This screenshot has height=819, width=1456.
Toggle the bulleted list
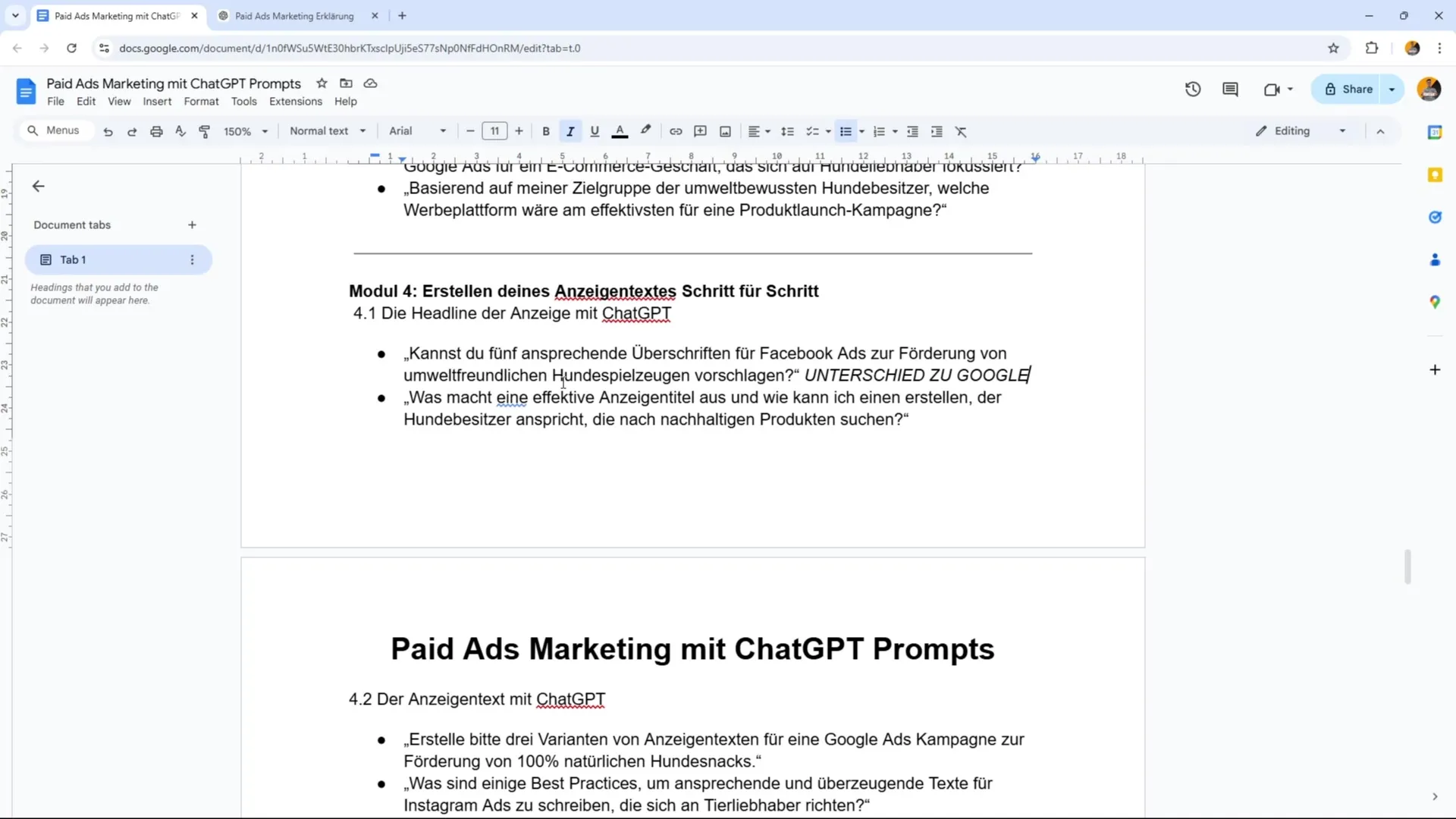click(x=846, y=131)
